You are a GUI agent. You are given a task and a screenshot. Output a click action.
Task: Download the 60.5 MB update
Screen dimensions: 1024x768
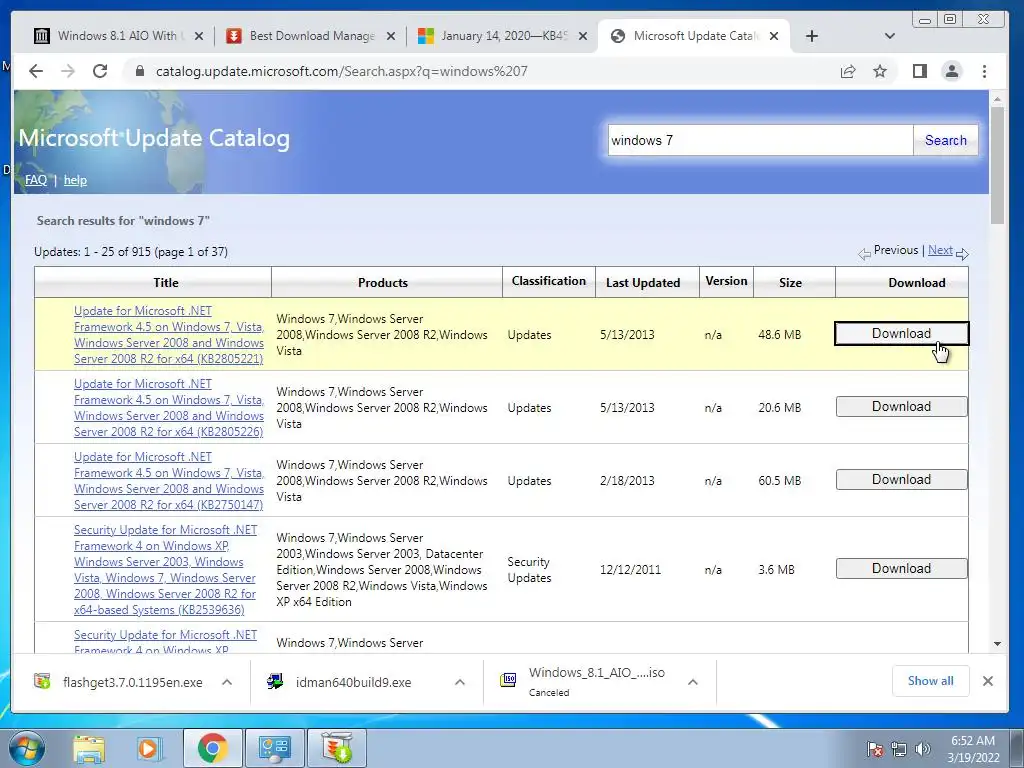(x=901, y=480)
